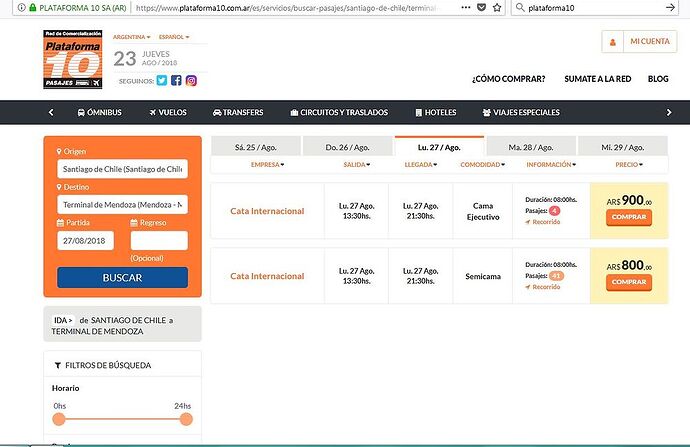The width and height of the screenshot is (690, 447).
Task: Open the Vuelos section
Action: tap(168, 113)
